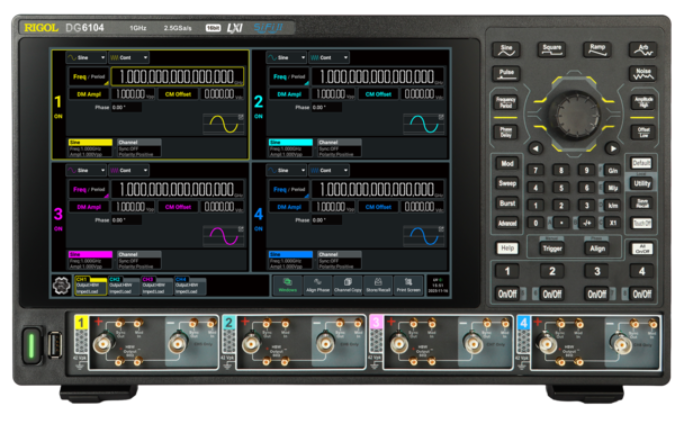The image size is (684, 425).
Task: Select the Noise waveform key
Action: tap(643, 74)
